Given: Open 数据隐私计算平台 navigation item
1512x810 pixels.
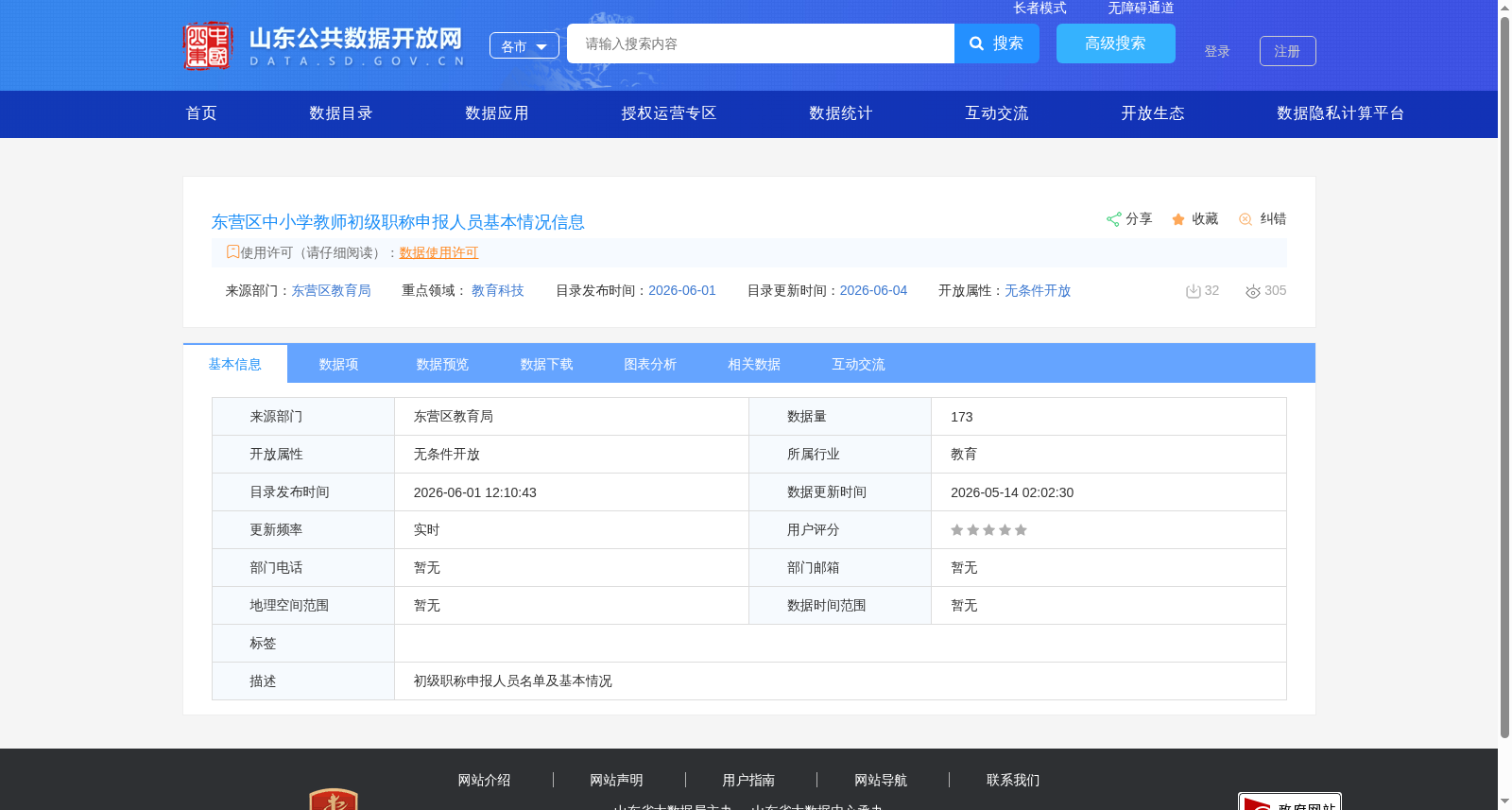Looking at the screenshot, I should click(x=1341, y=113).
